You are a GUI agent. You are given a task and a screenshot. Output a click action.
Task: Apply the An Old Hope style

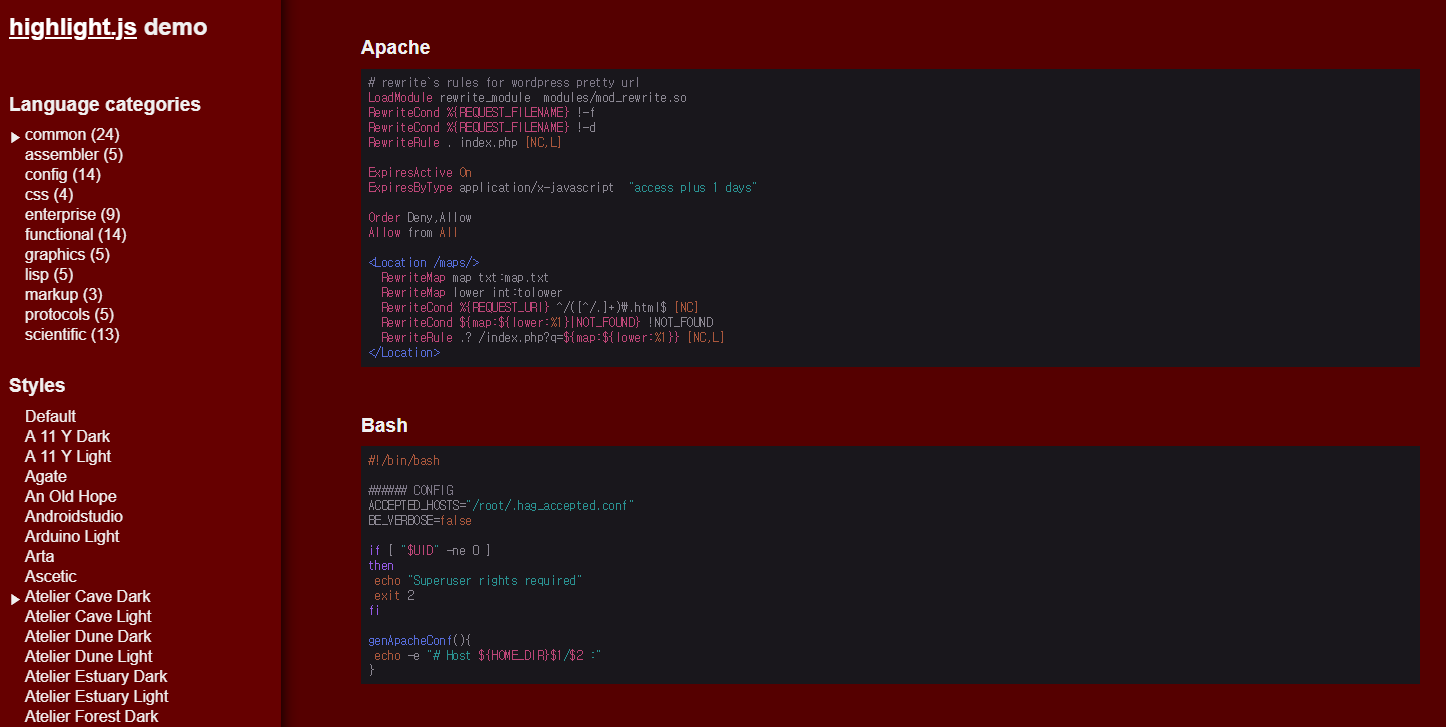(71, 496)
